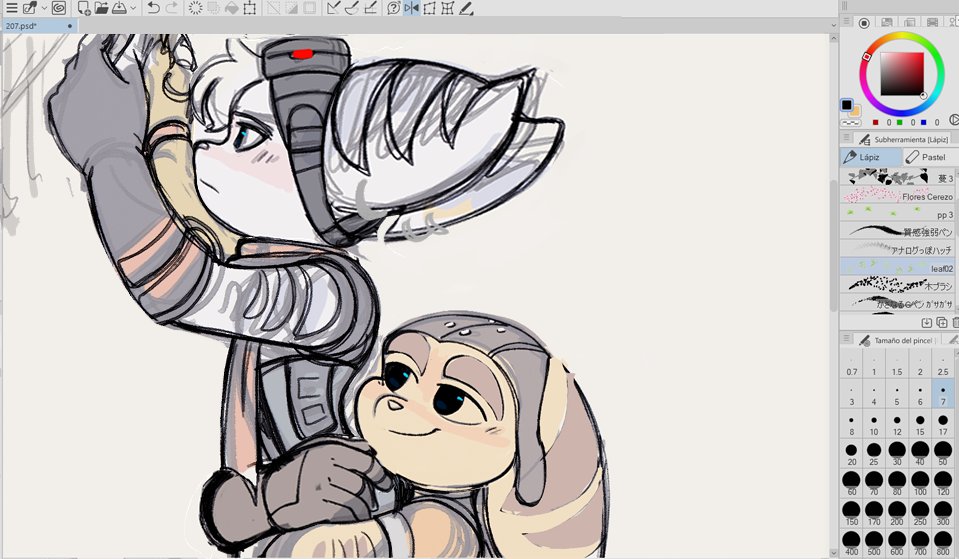
Task: Choose the Flores Cerezo brush
Action: coord(897,196)
